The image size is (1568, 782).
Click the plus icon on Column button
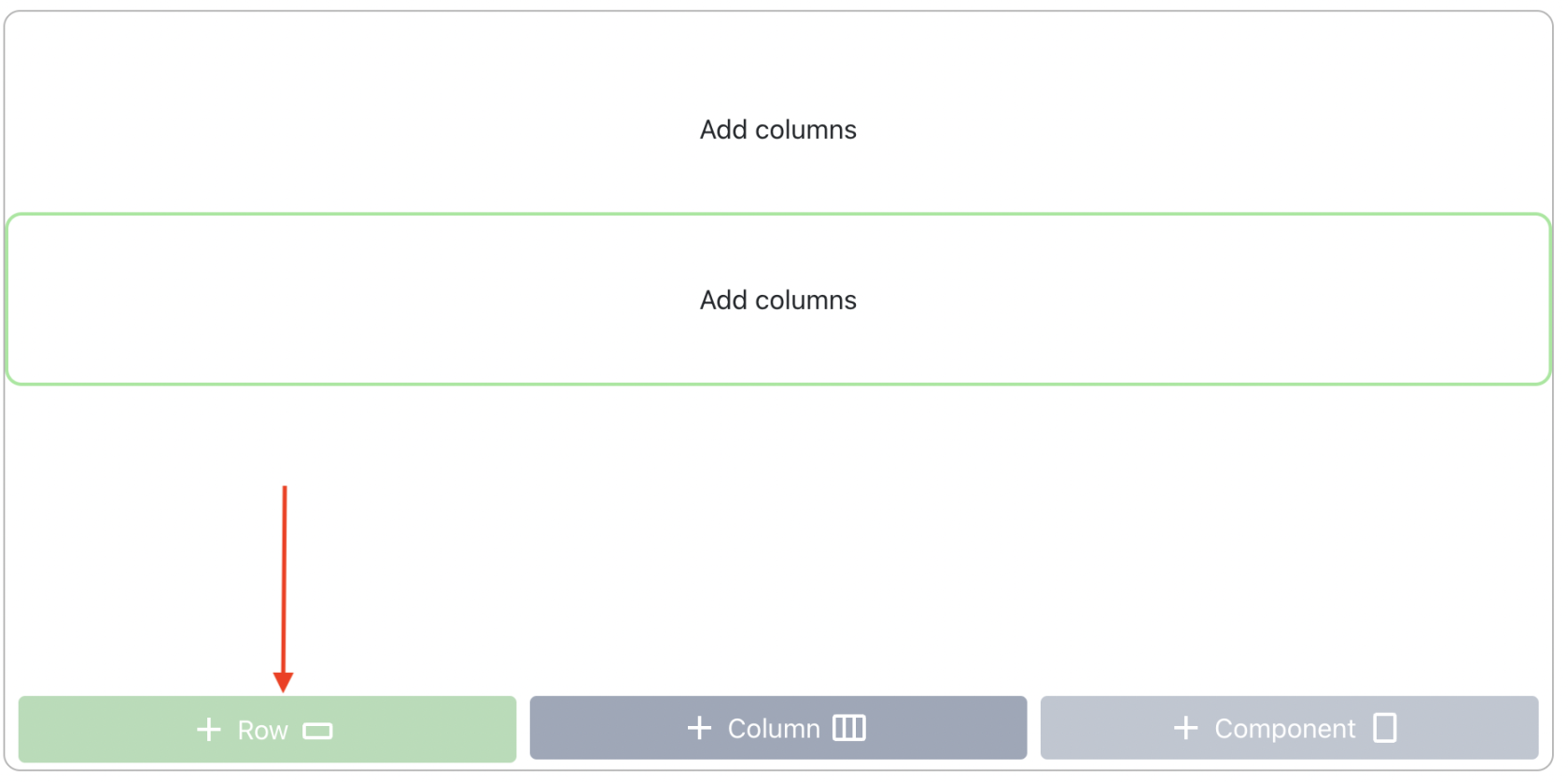click(699, 728)
